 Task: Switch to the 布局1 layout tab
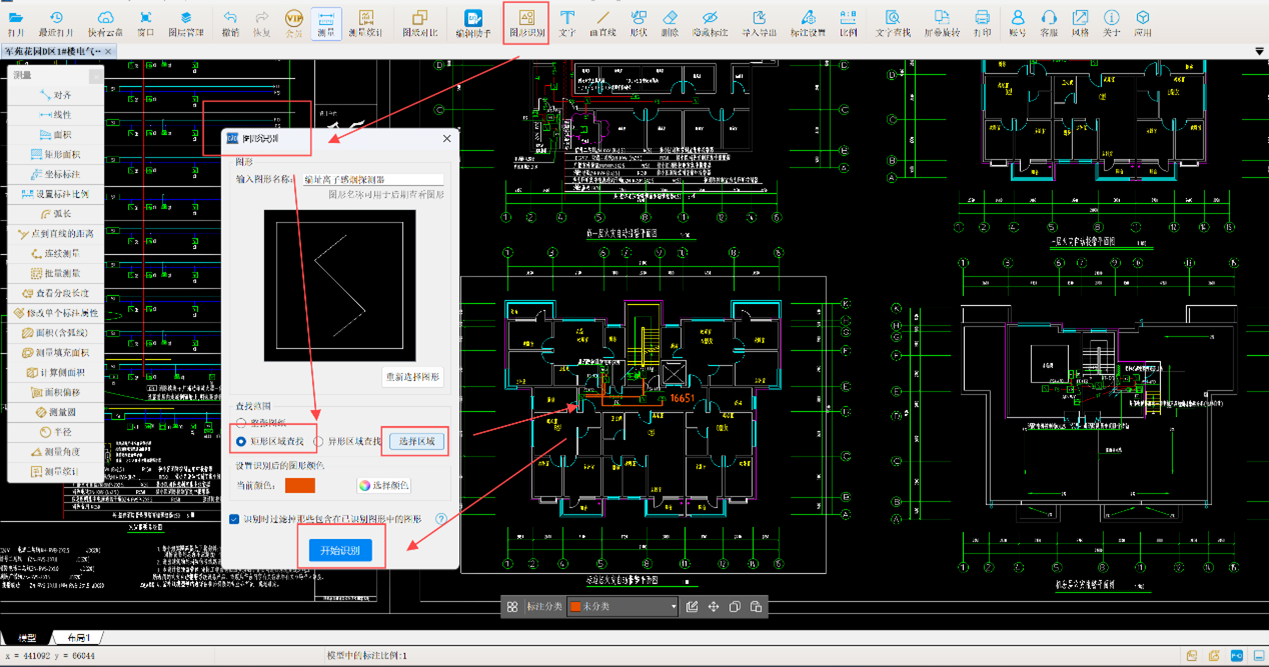[78, 638]
